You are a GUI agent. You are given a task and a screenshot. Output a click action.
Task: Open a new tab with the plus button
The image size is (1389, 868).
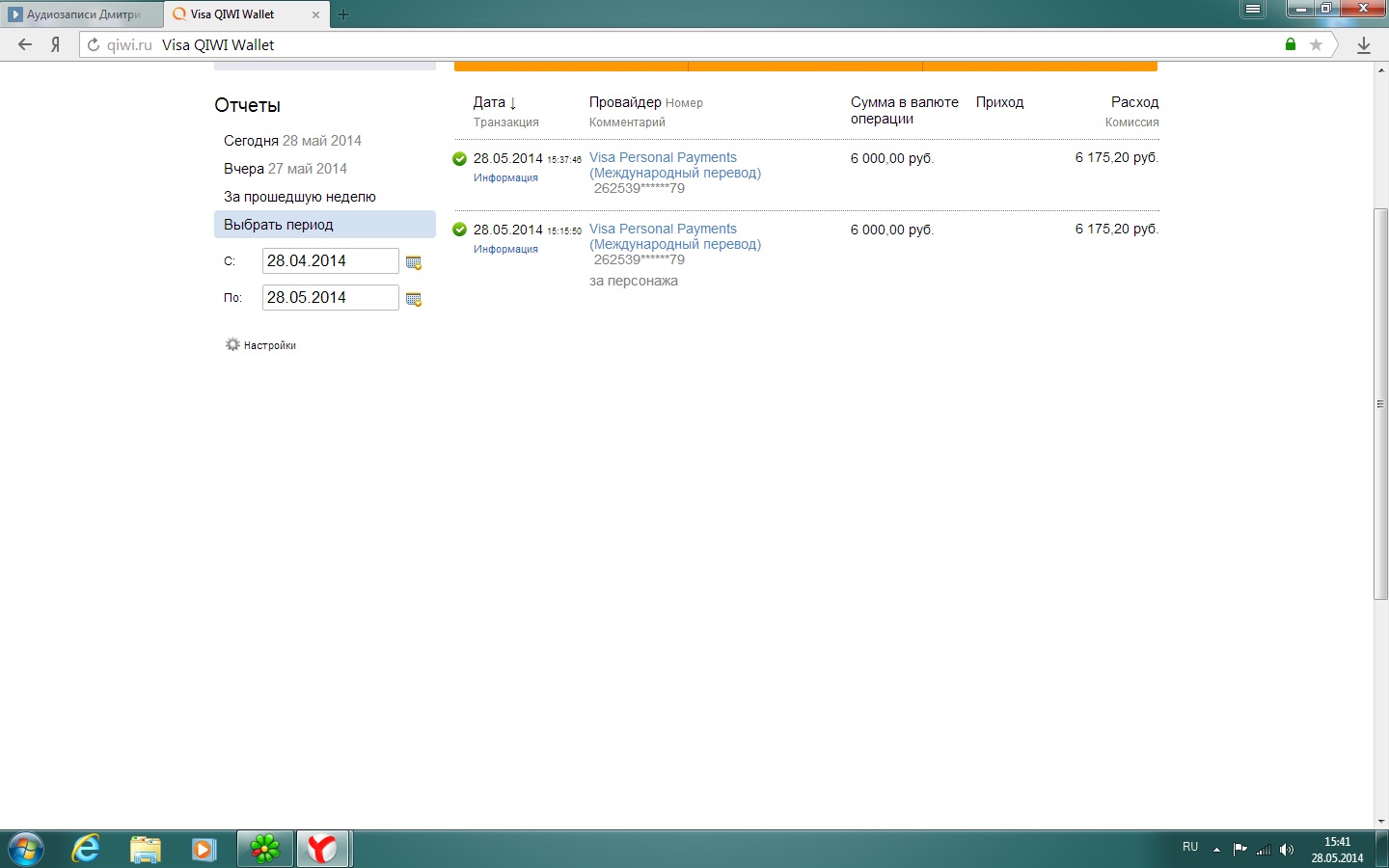[342, 14]
